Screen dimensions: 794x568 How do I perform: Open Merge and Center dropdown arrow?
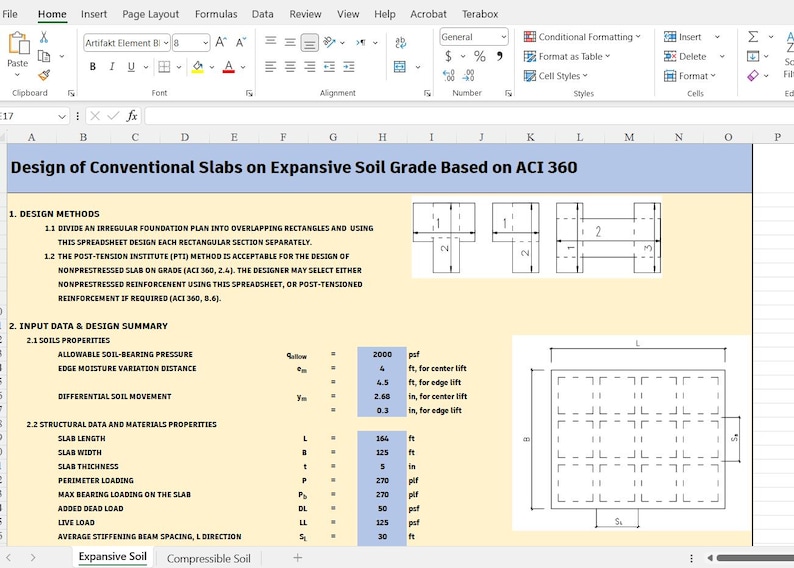(x=418, y=67)
